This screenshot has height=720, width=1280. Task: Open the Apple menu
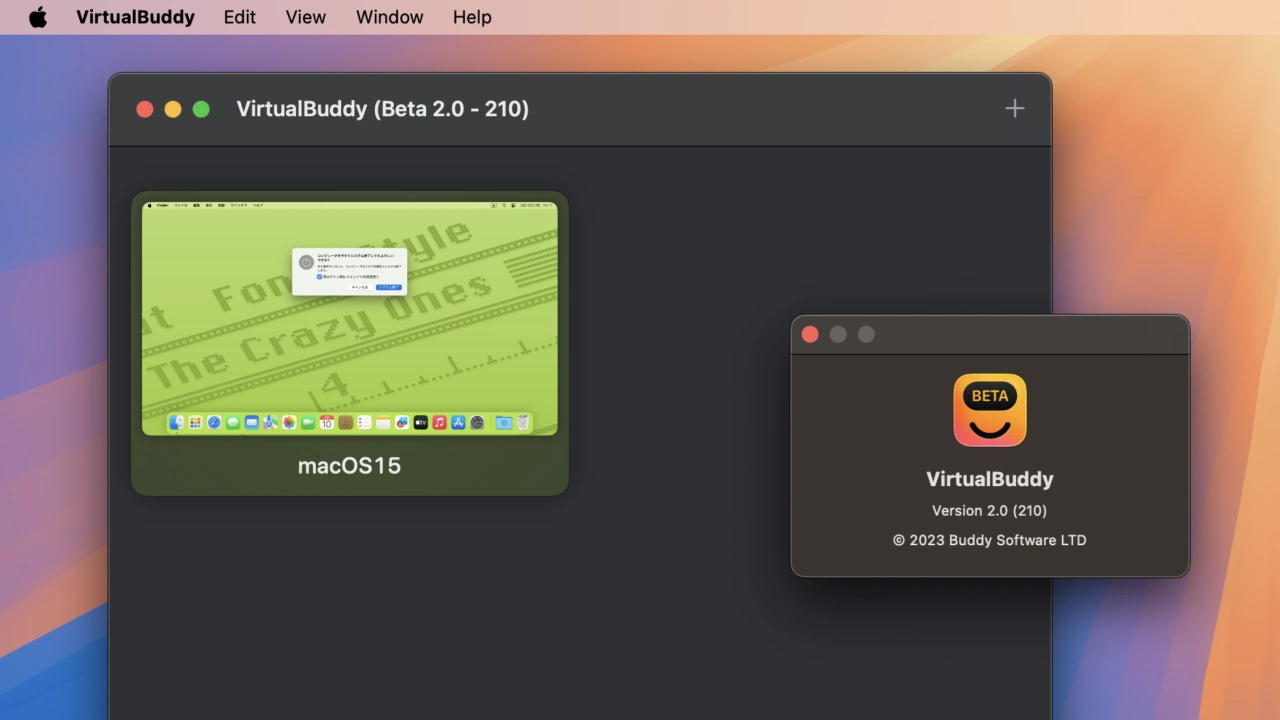(x=38, y=17)
